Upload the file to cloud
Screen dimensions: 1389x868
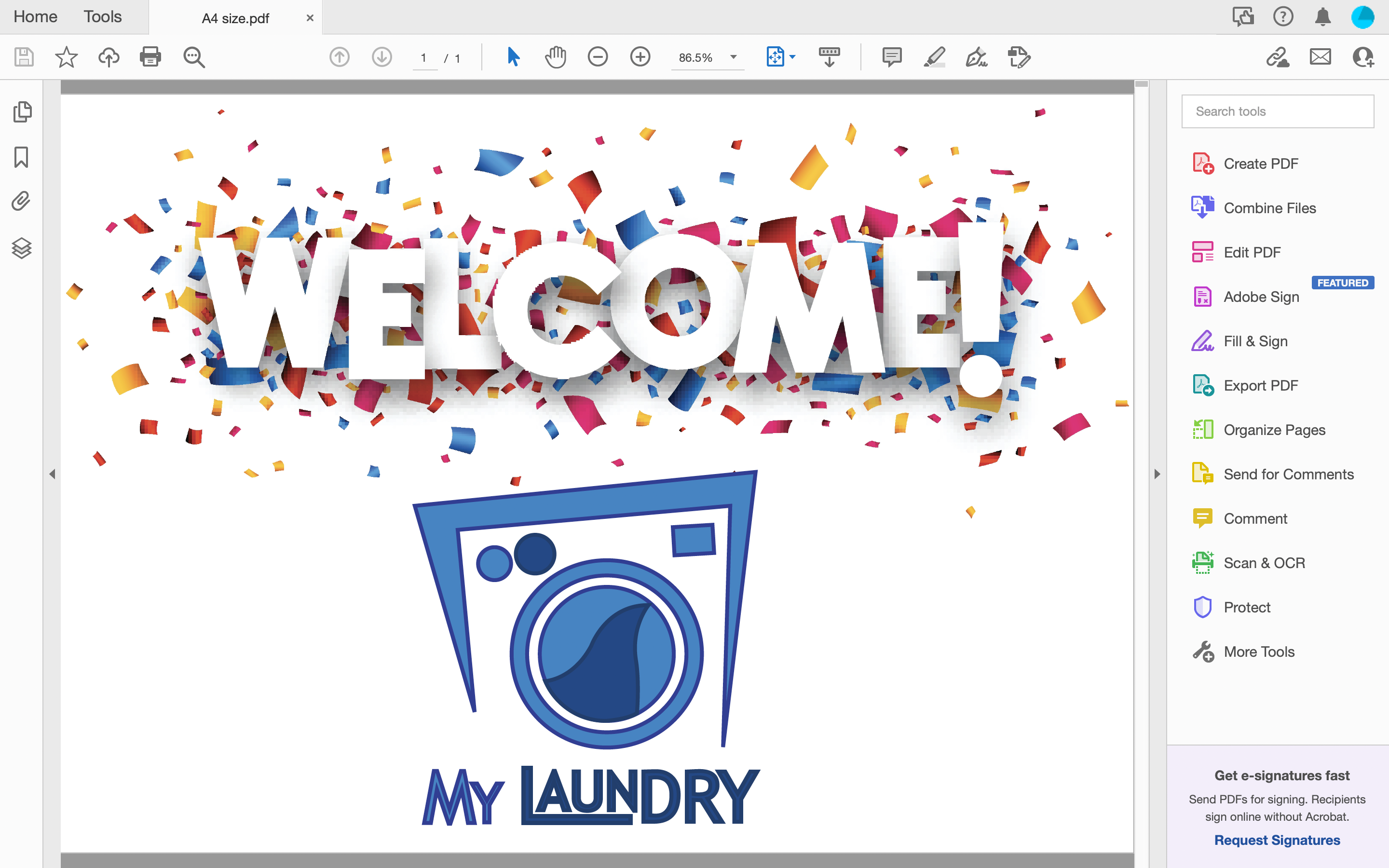click(109, 57)
